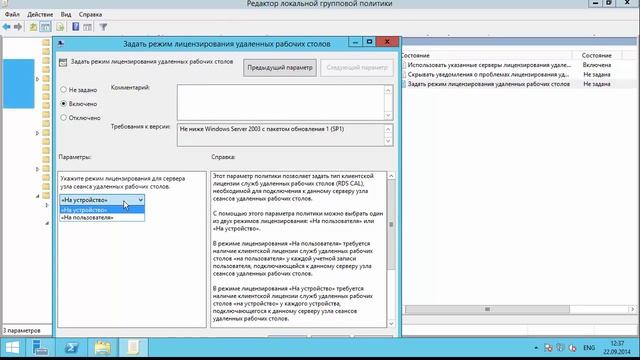
Task: Click the help text scrollbar down arrow
Action: click(391, 323)
